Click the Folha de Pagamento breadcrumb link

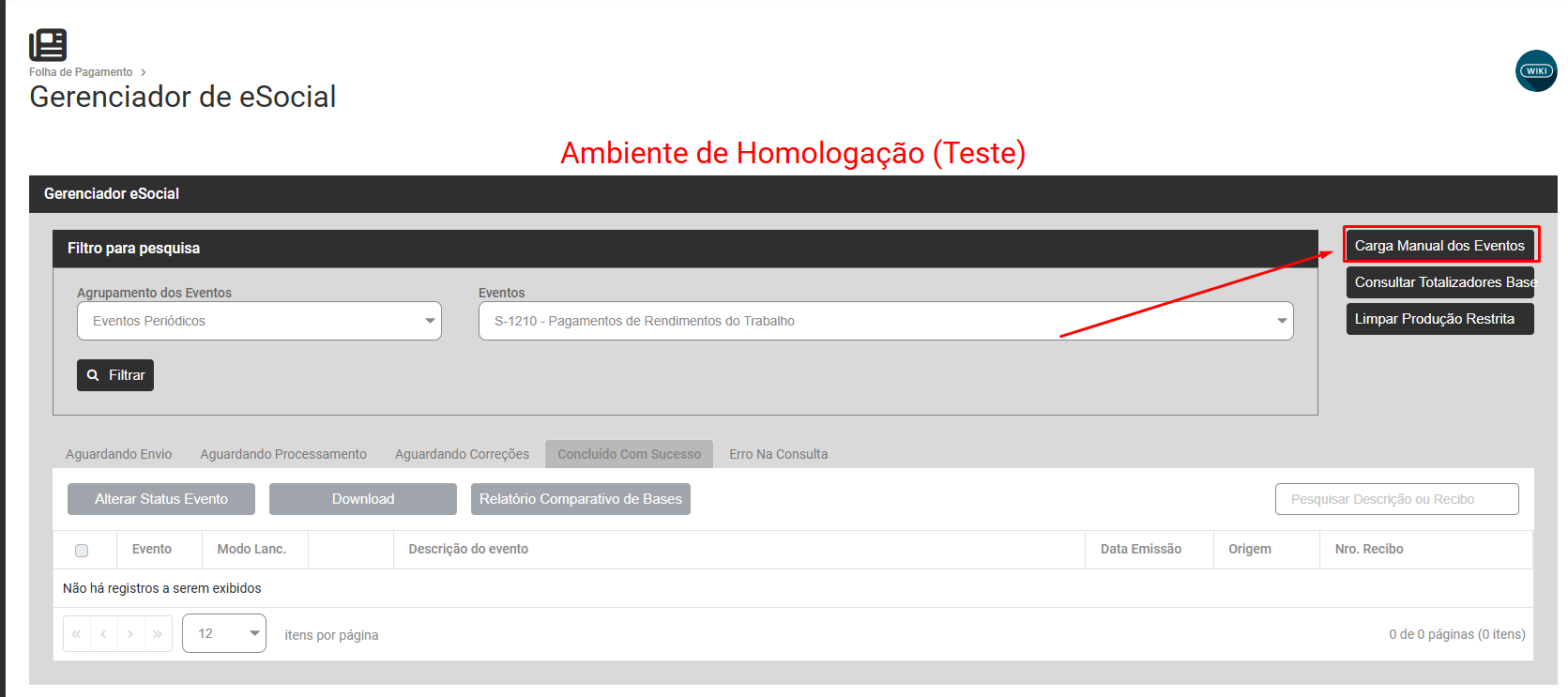tap(81, 72)
